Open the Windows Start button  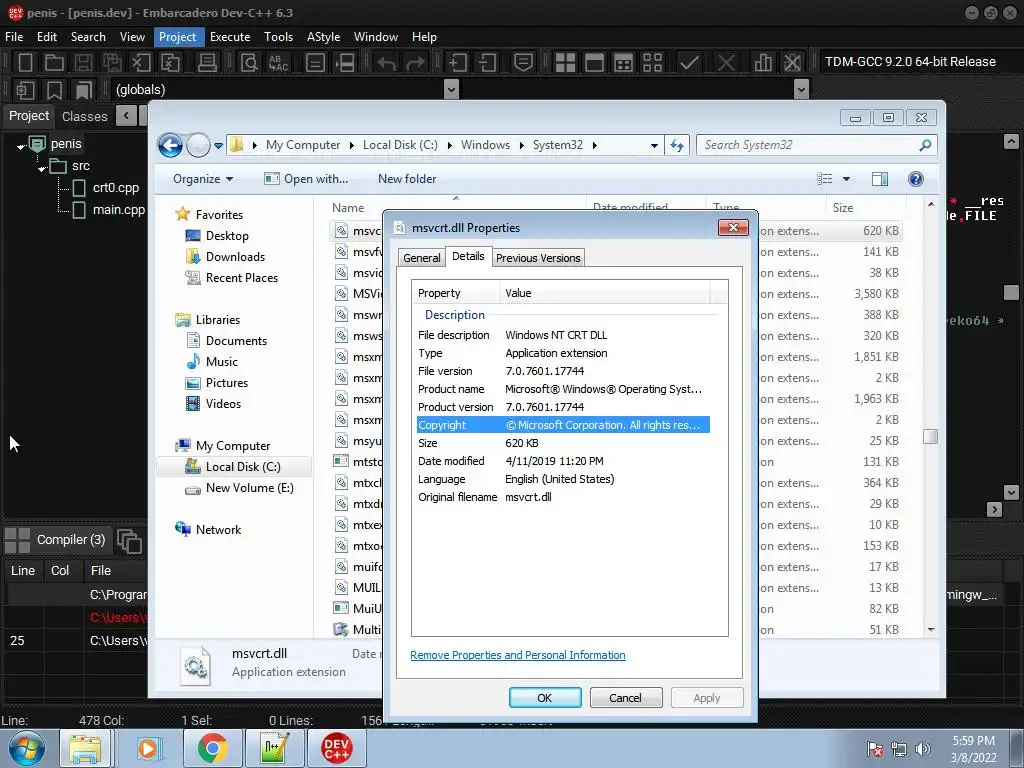pos(27,748)
